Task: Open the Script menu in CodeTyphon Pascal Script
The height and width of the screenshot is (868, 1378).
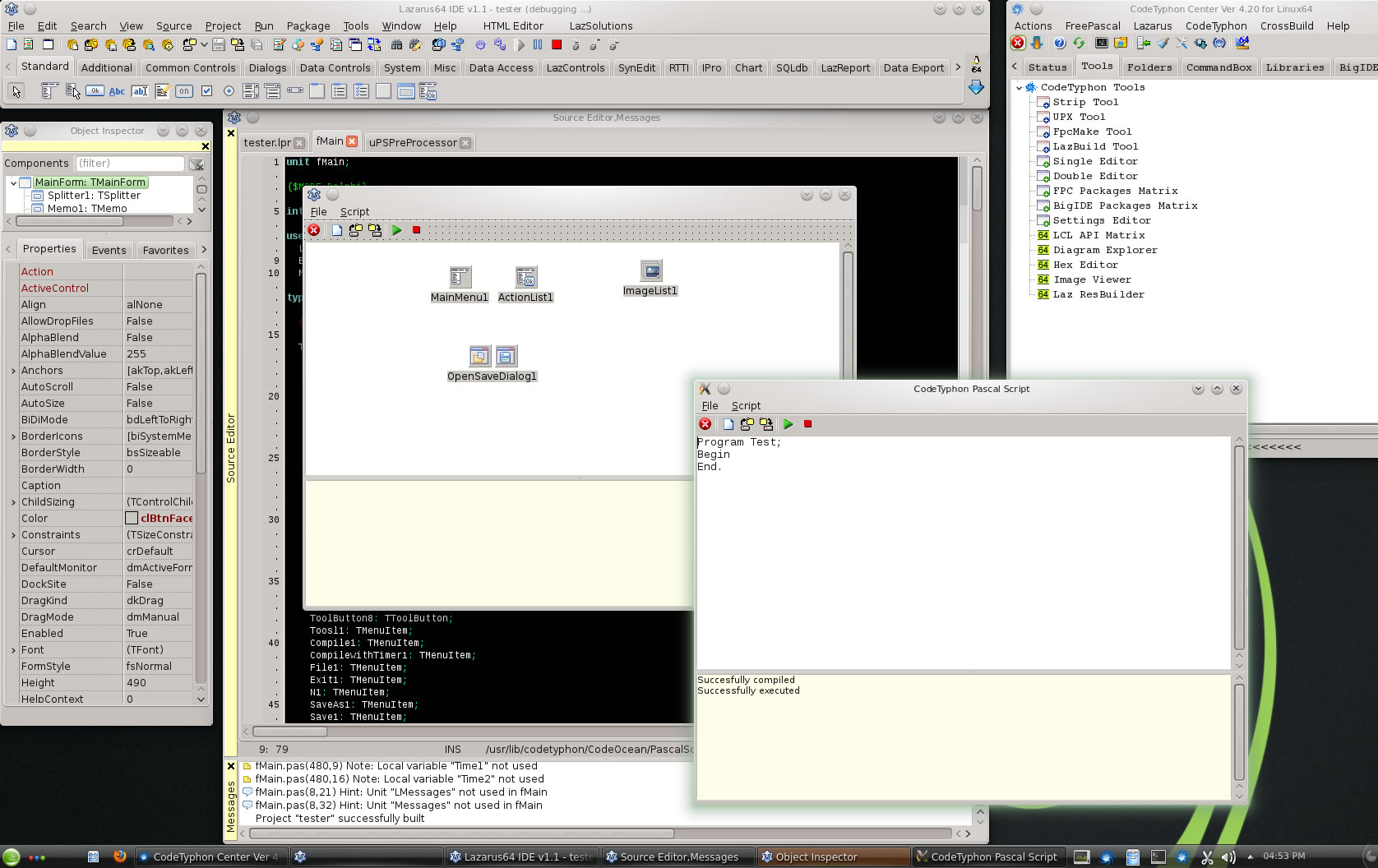Action: point(746,406)
